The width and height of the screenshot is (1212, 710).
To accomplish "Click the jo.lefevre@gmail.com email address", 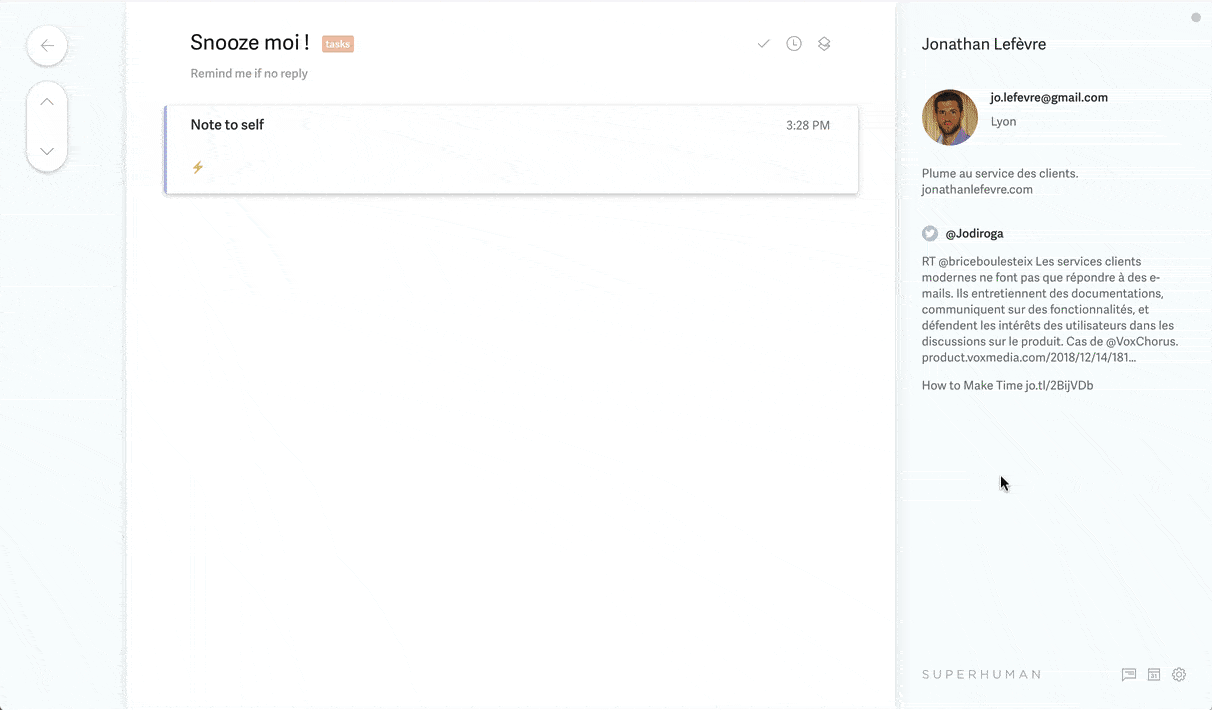I will click(1049, 97).
